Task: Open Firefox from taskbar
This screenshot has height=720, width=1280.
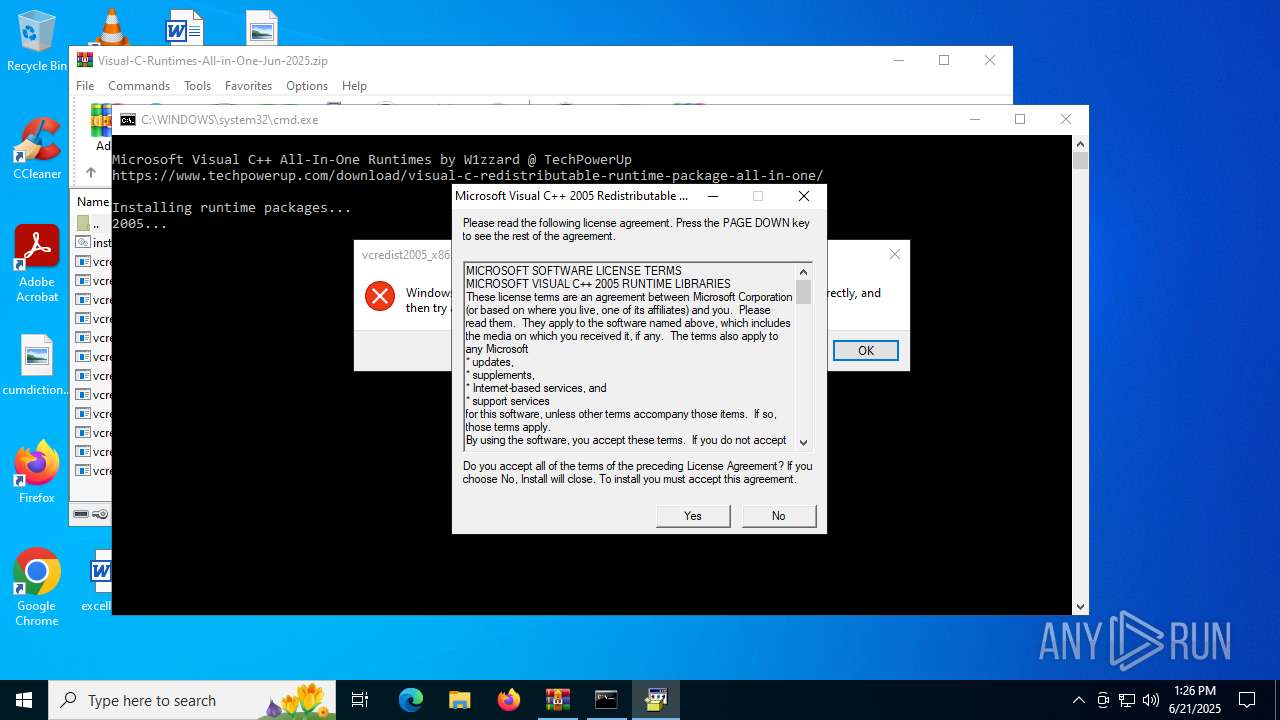Action: [x=508, y=700]
